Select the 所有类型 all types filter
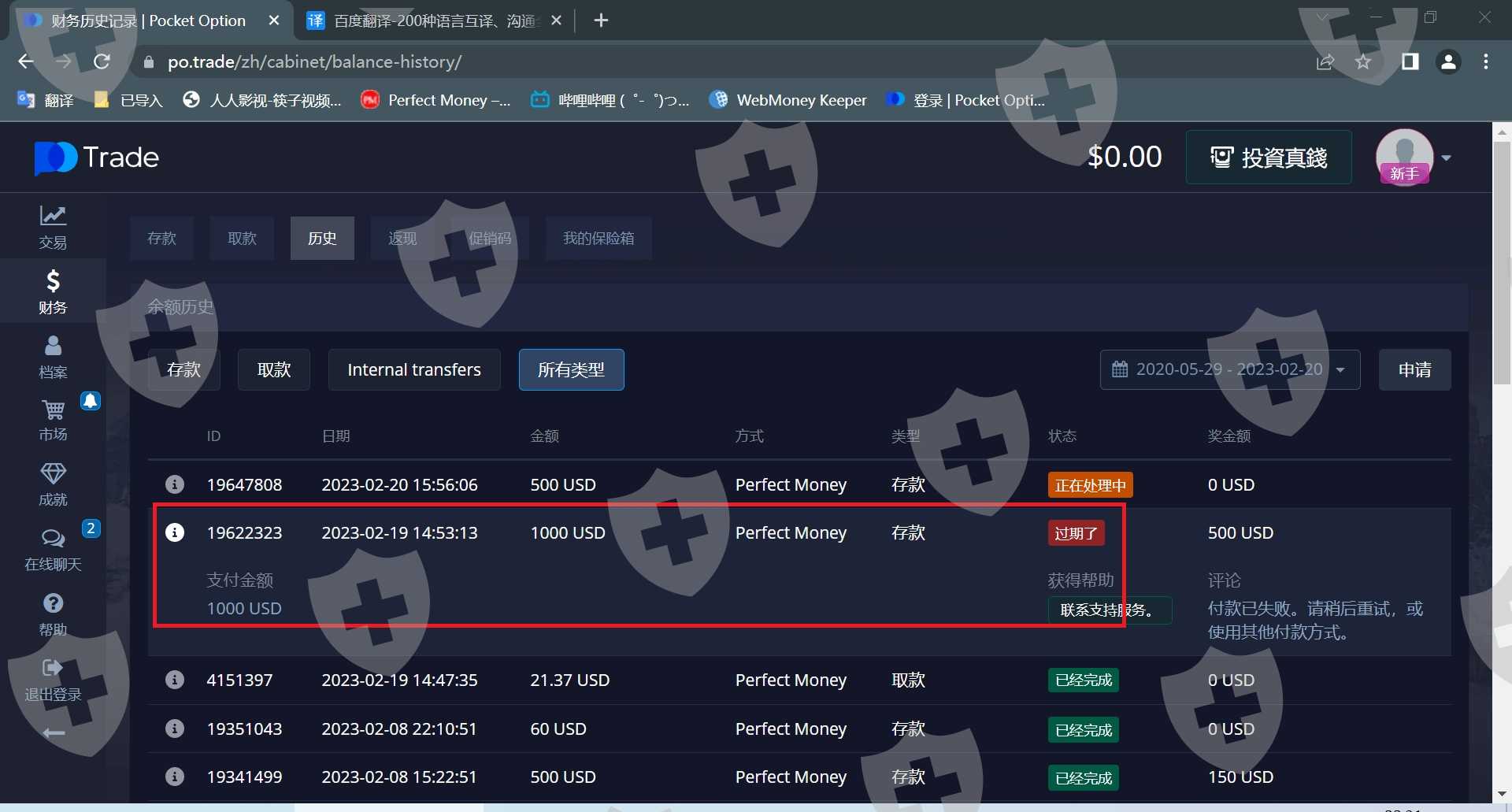Viewport: 1512px width, 812px height. (x=571, y=369)
